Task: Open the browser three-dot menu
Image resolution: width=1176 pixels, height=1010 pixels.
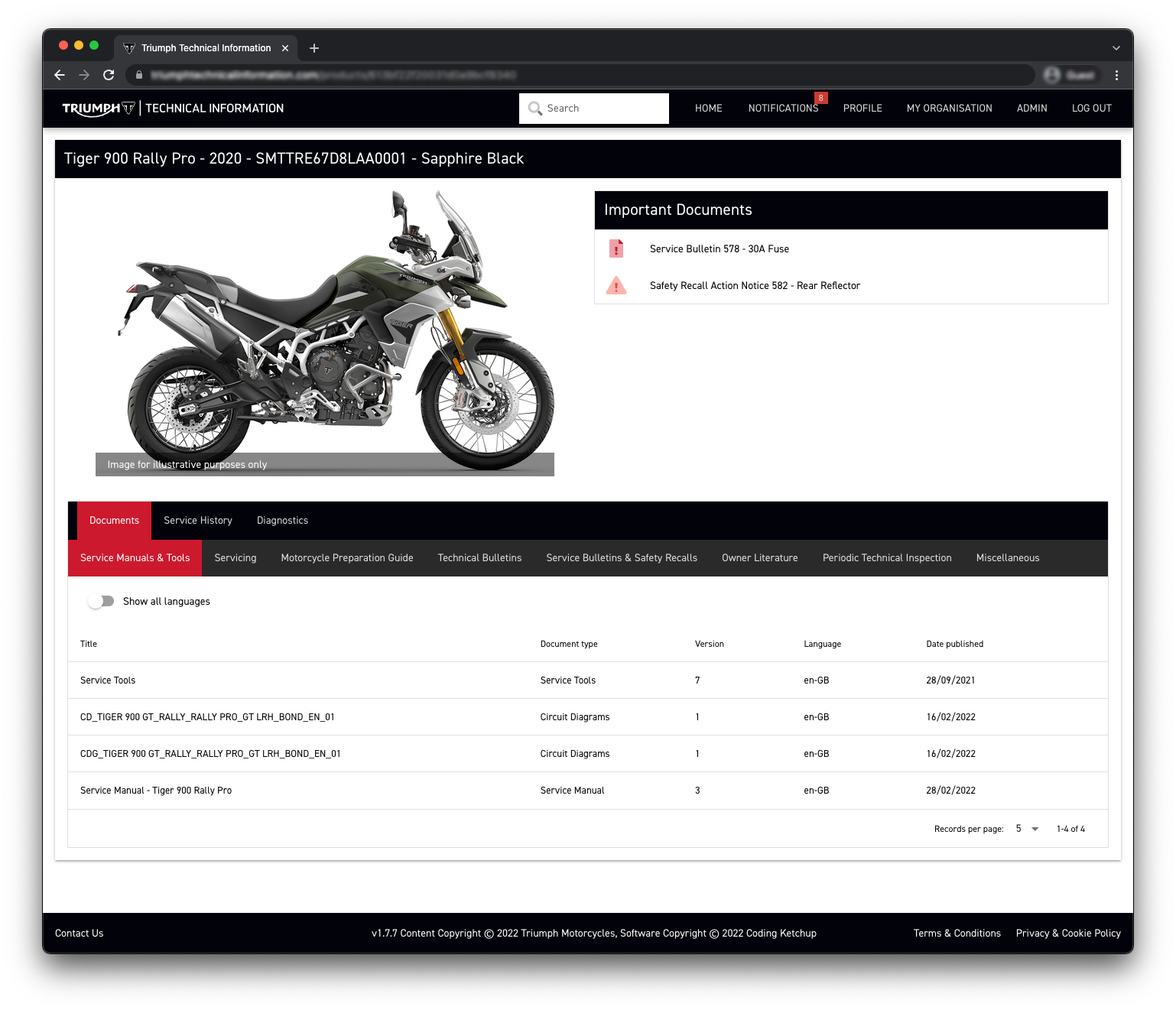Action: 1116,75
